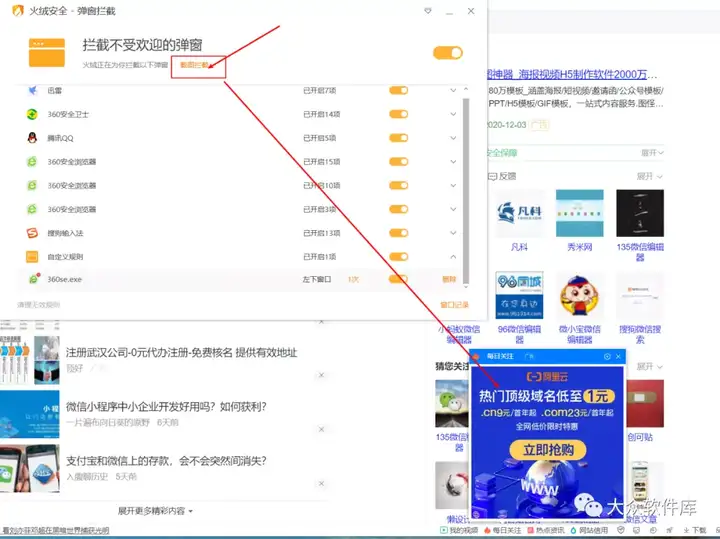Image resolution: width=720 pixels, height=539 pixels.
Task: Click the 截图拦截 link
Action: (195, 65)
